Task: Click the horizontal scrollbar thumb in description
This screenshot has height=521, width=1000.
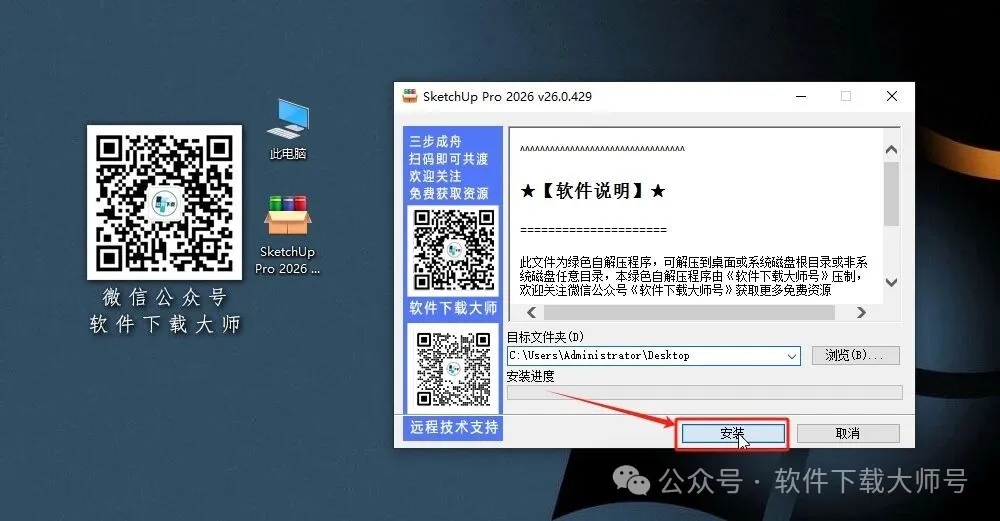Action: [689, 312]
